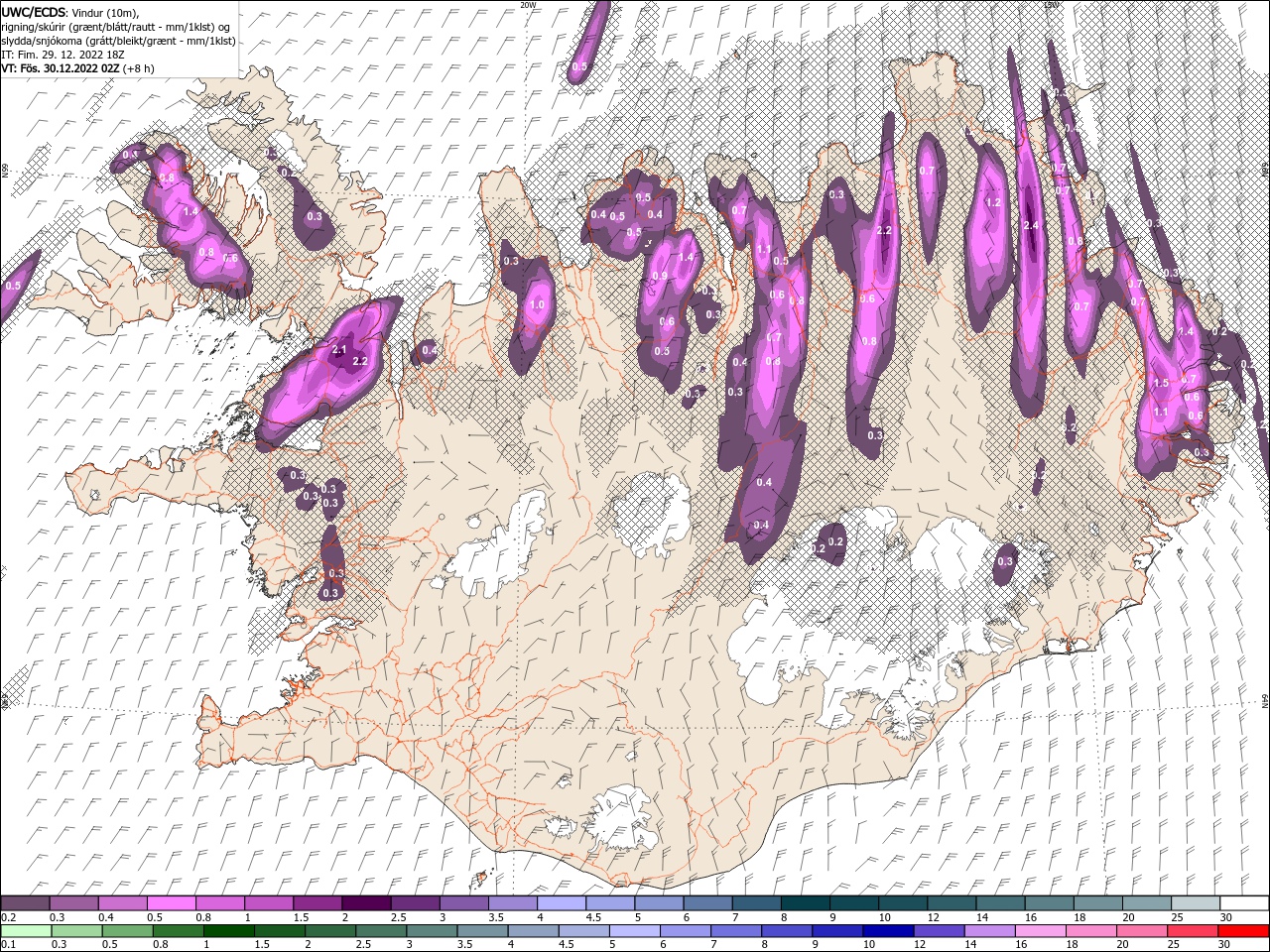Screen dimensions: 1270x952
Task: Click the bright red swatch after rain value 30
Action: (x=1242, y=931)
